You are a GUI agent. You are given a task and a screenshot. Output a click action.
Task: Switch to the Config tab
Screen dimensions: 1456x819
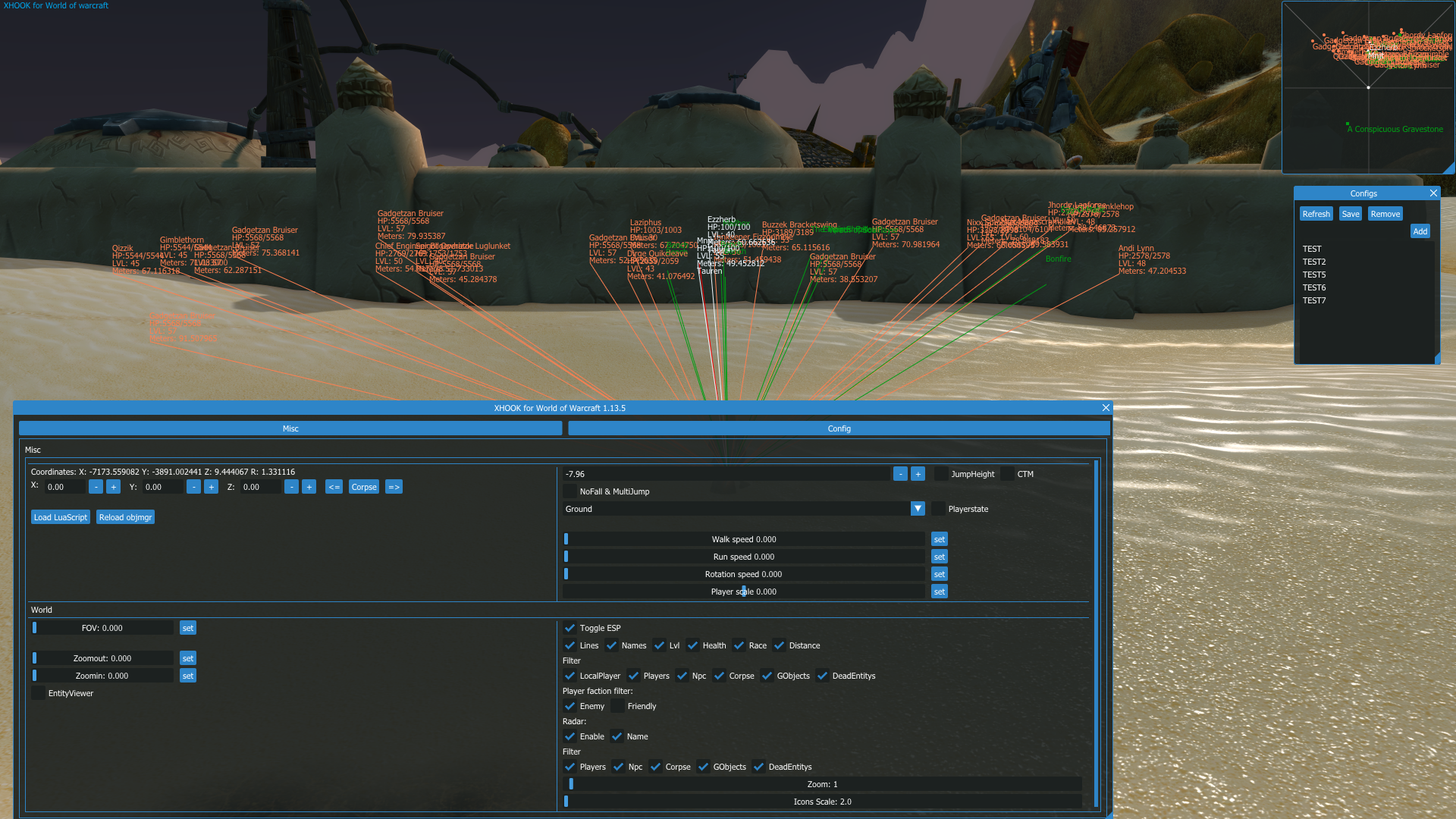pyautogui.click(x=839, y=428)
